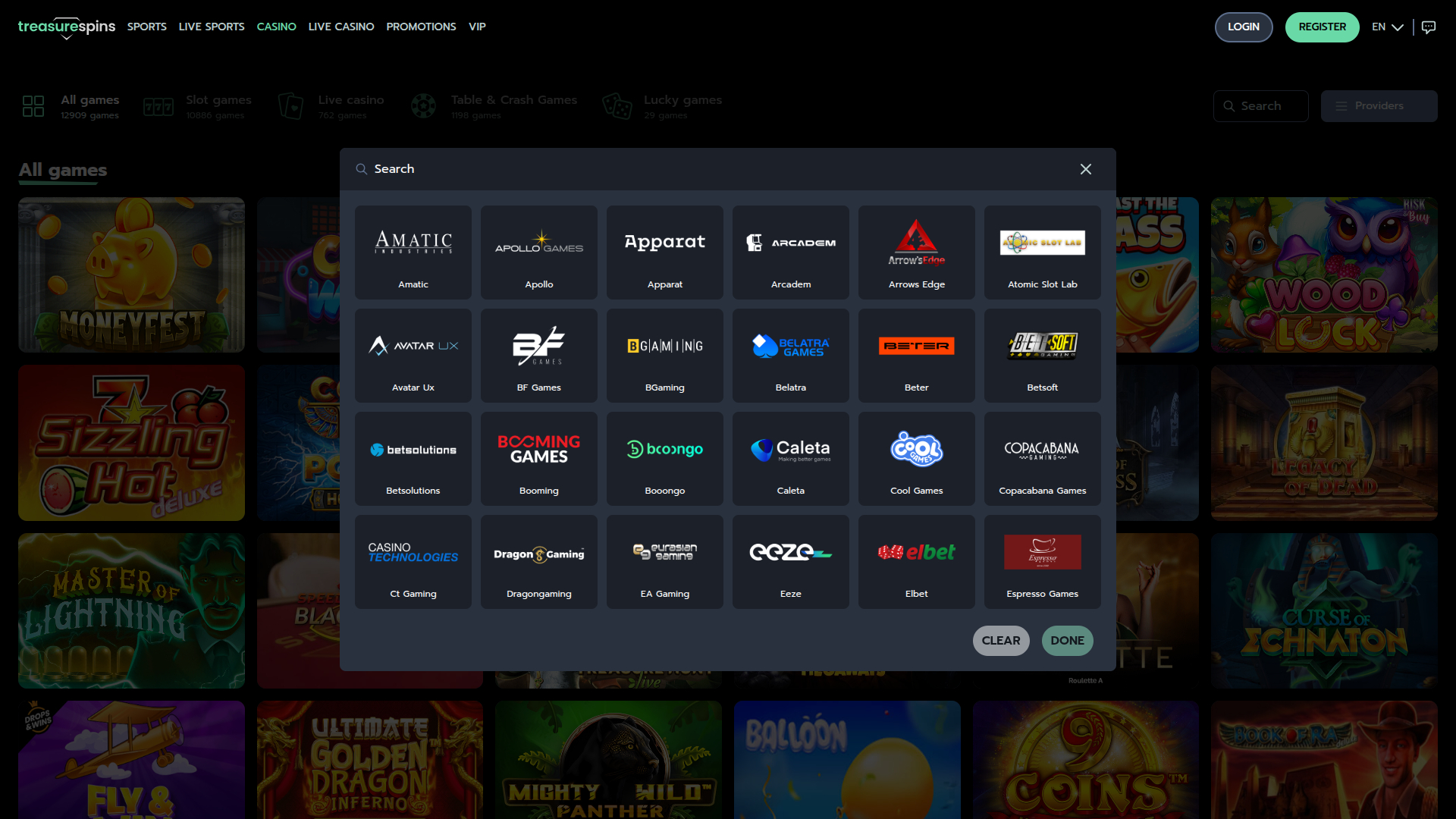Open the Slot games category
This screenshot has width=1456, height=819.
[218, 106]
